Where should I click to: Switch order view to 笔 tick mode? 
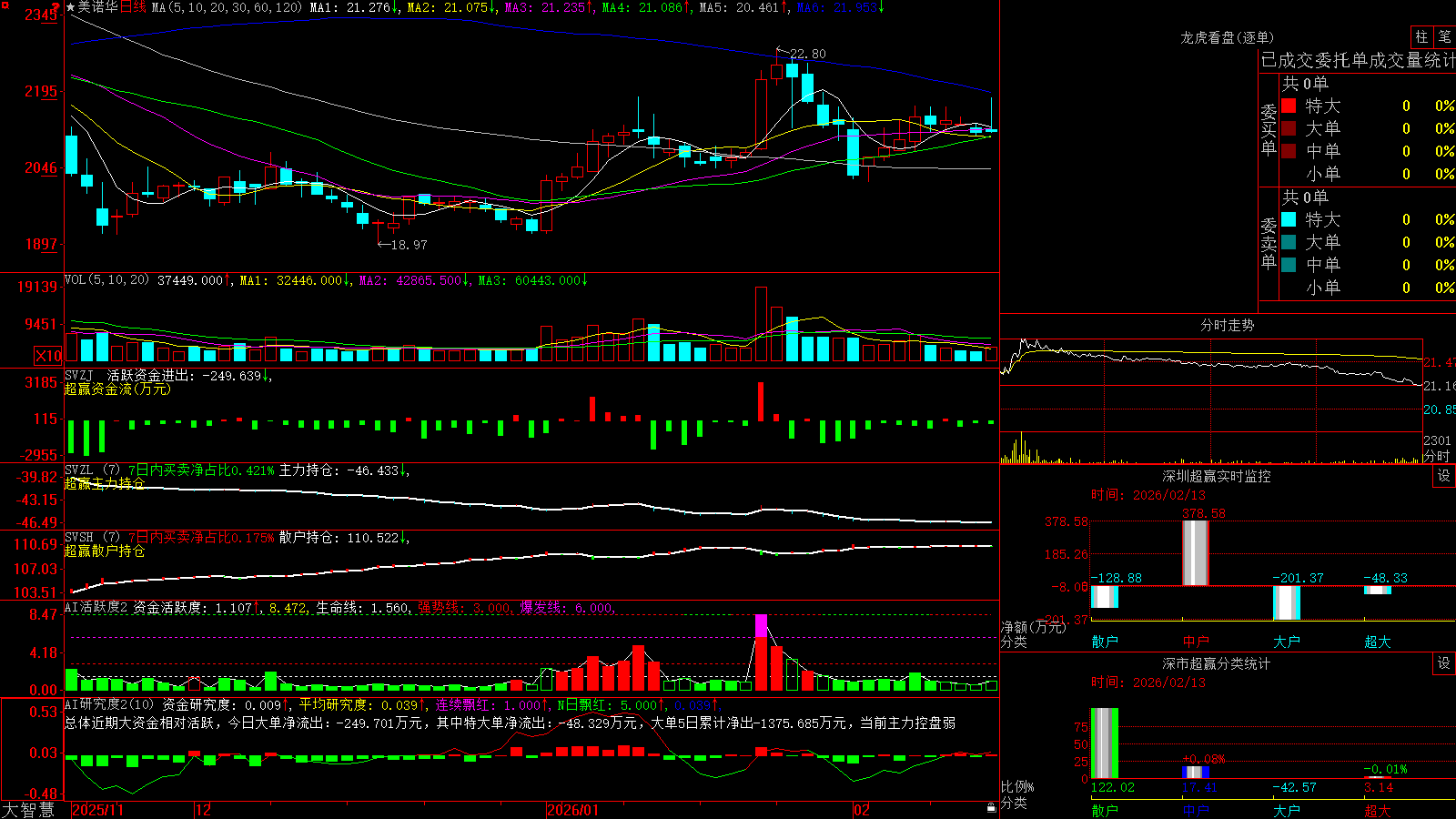(1445, 36)
